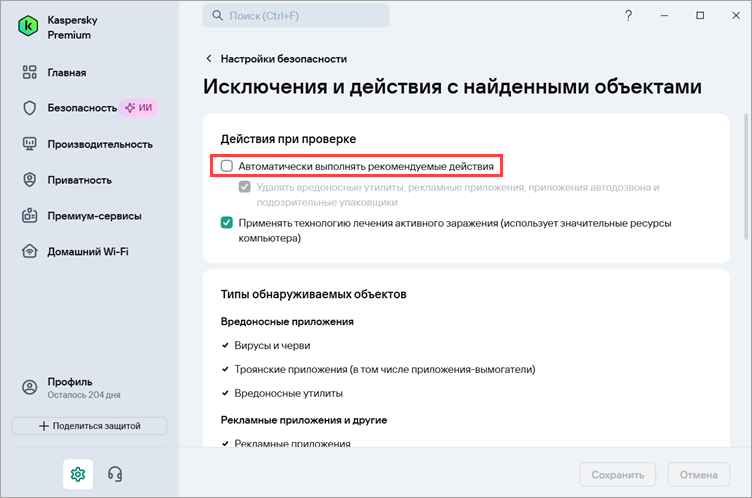
Task: Go back using the chevron arrow
Action: coord(209,59)
